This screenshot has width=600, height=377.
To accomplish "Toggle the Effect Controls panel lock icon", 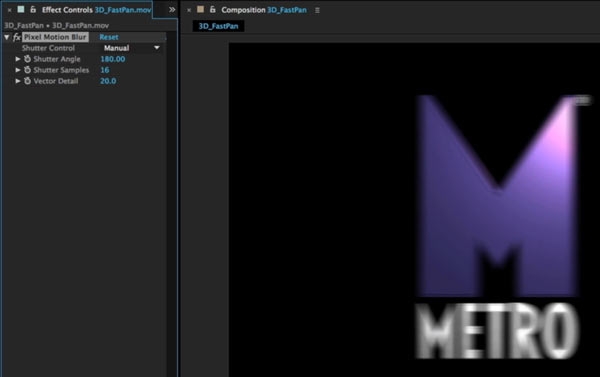I will click(33, 10).
